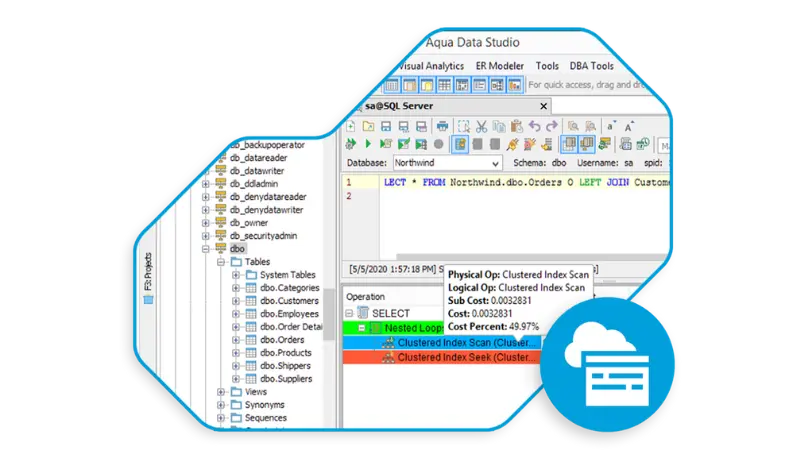Click the last chart icon in top toolbar
The height and width of the screenshot is (450, 800).
[515, 85]
